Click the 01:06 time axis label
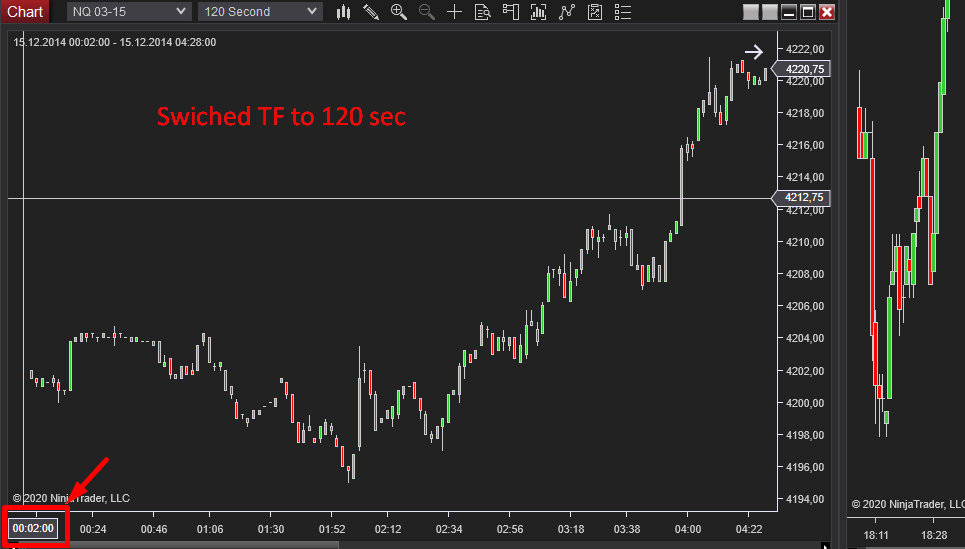This screenshot has height=549, width=965. 210,529
